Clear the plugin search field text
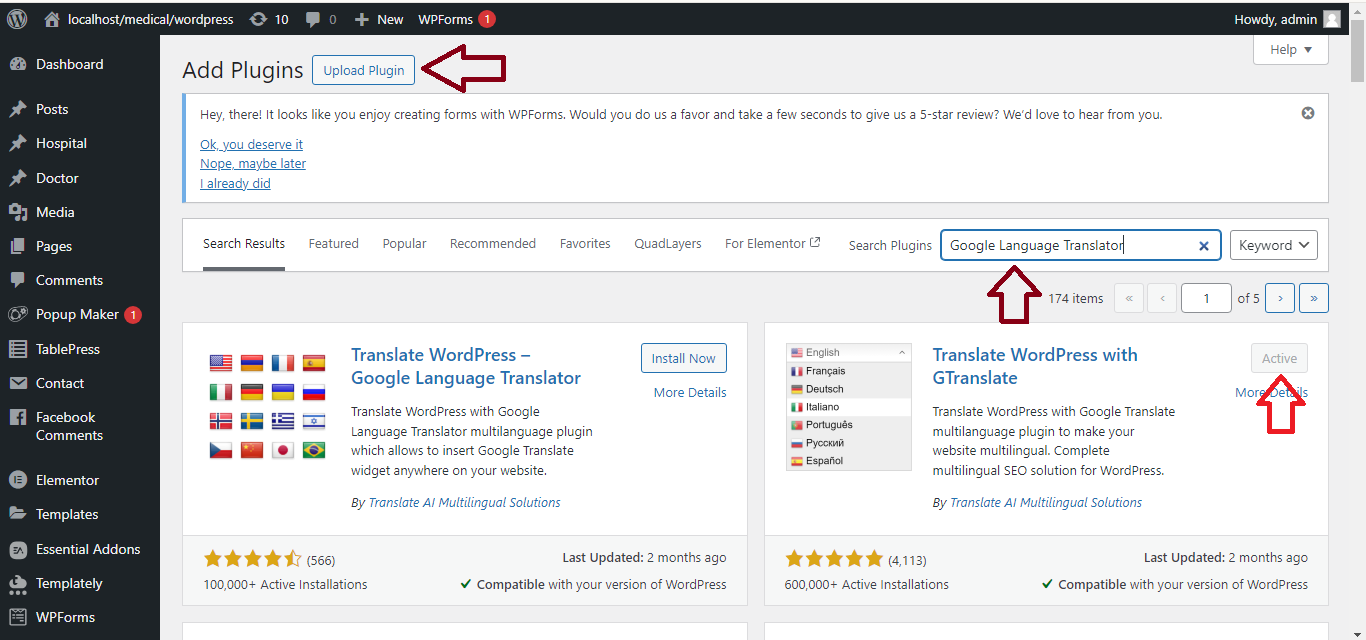Image resolution: width=1366 pixels, height=640 pixels. [x=1204, y=246]
